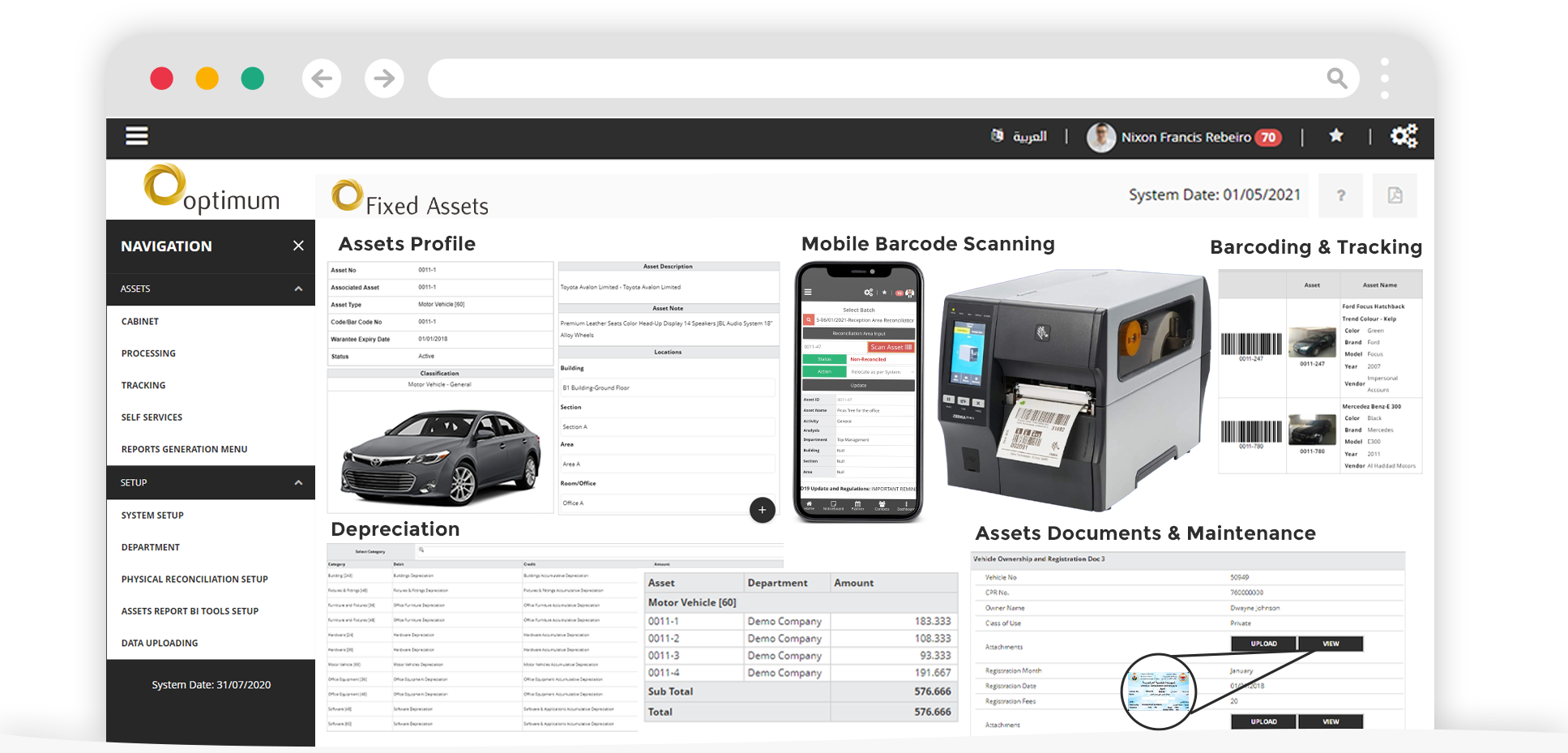Click the Sub Total 576.666 value

pyautogui.click(x=932, y=691)
